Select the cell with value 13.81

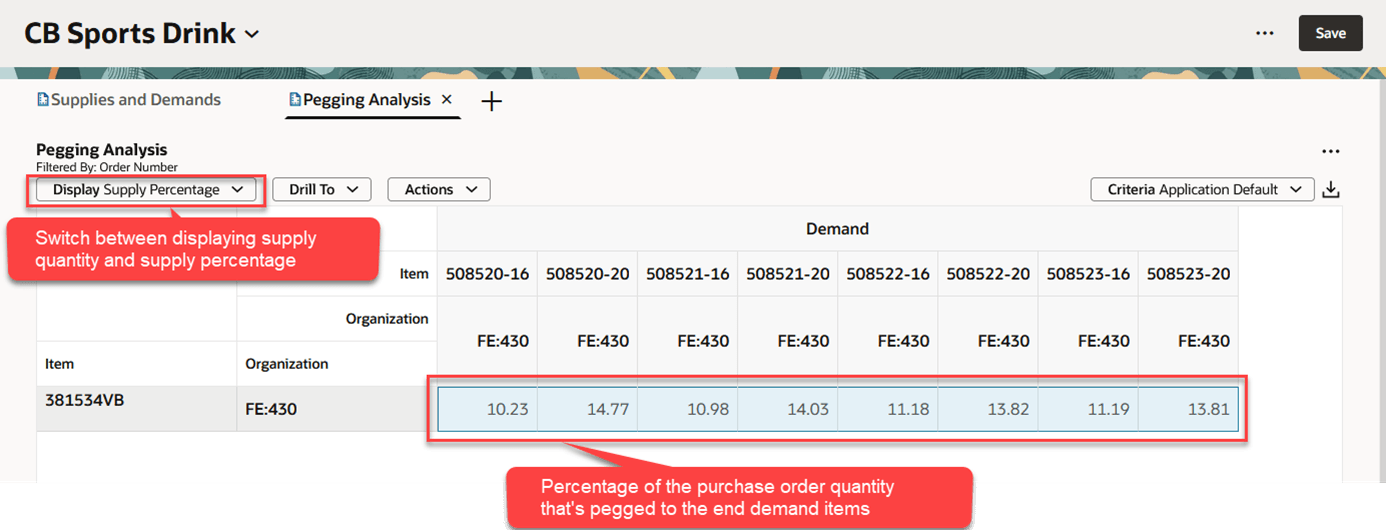(x=1188, y=409)
